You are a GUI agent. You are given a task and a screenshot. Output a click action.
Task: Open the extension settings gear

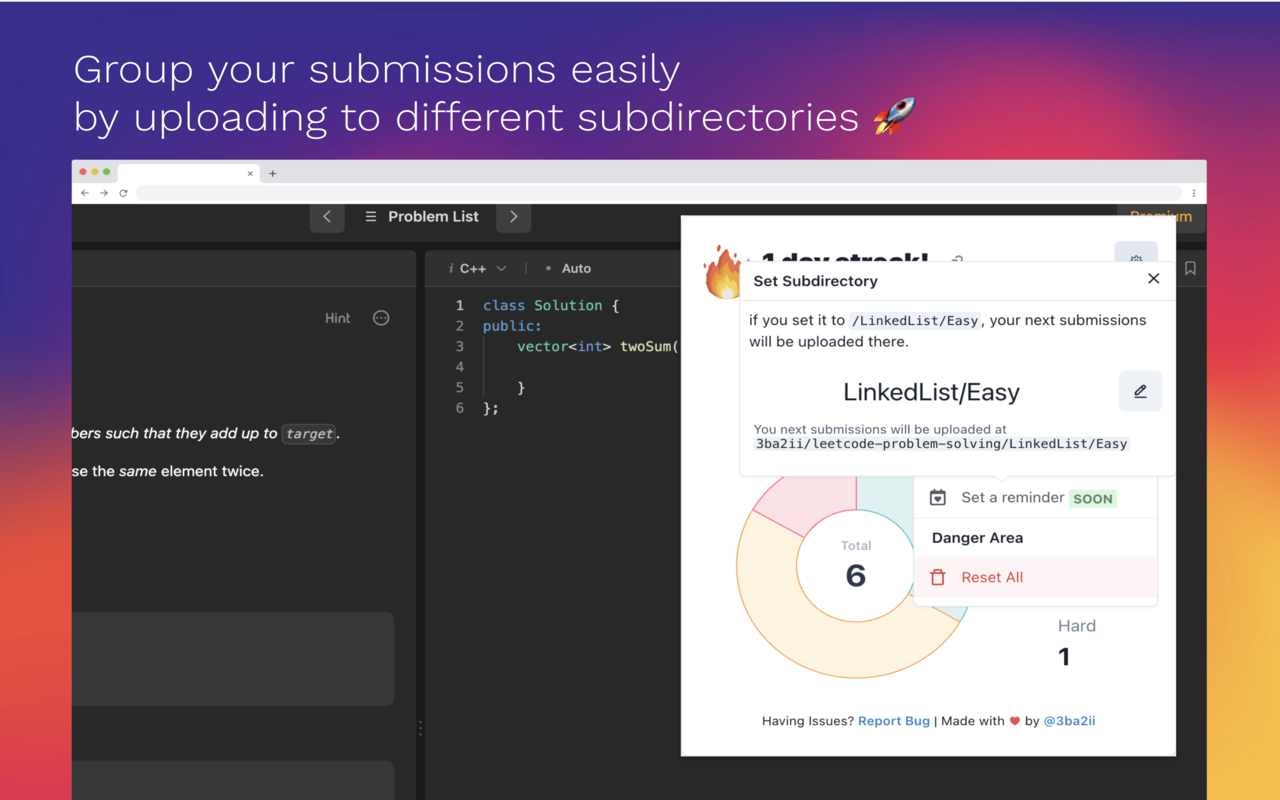1136,259
